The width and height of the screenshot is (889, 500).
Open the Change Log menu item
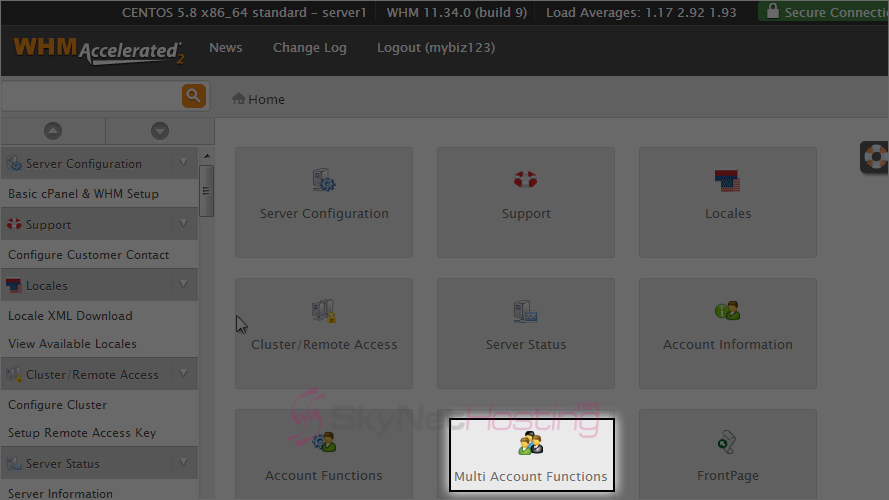pyautogui.click(x=310, y=48)
